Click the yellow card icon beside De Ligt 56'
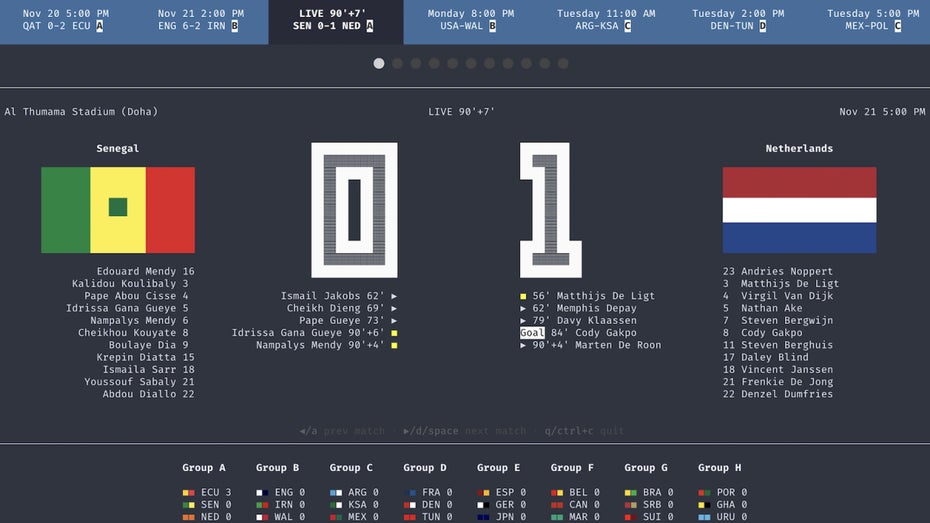The height and width of the screenshot is (523, 930). coord(523,297)
